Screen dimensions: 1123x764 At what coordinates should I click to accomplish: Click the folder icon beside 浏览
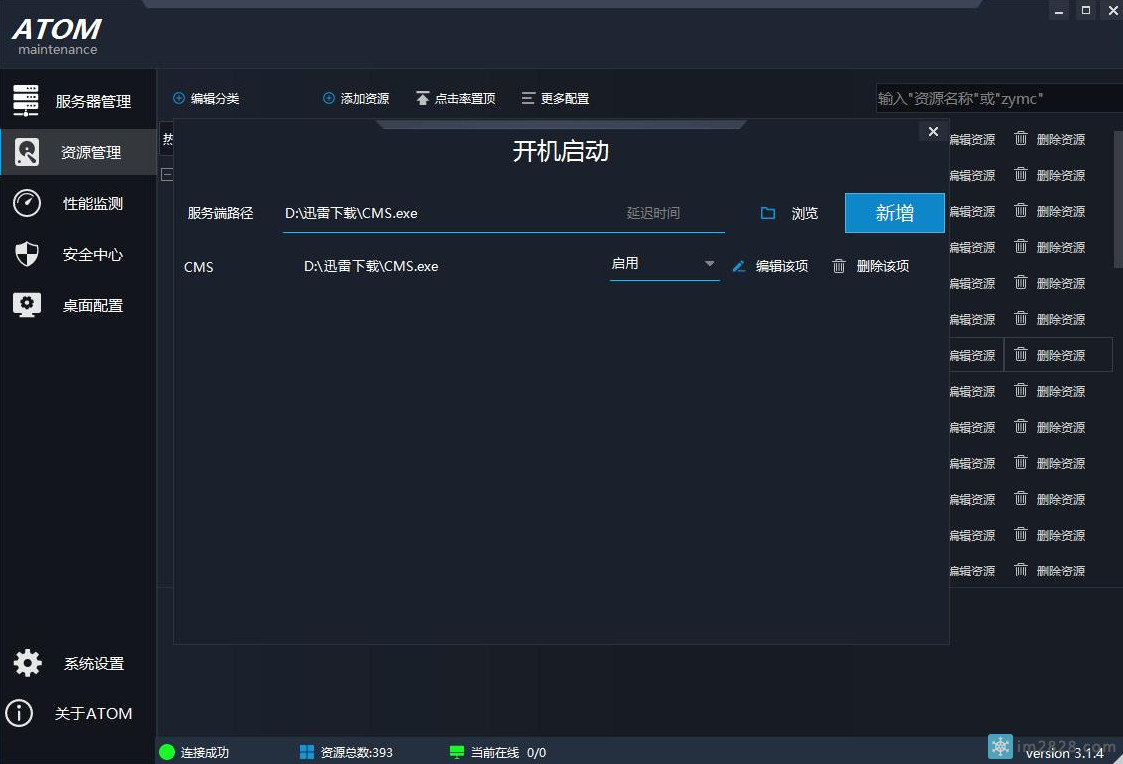point(768,212)
